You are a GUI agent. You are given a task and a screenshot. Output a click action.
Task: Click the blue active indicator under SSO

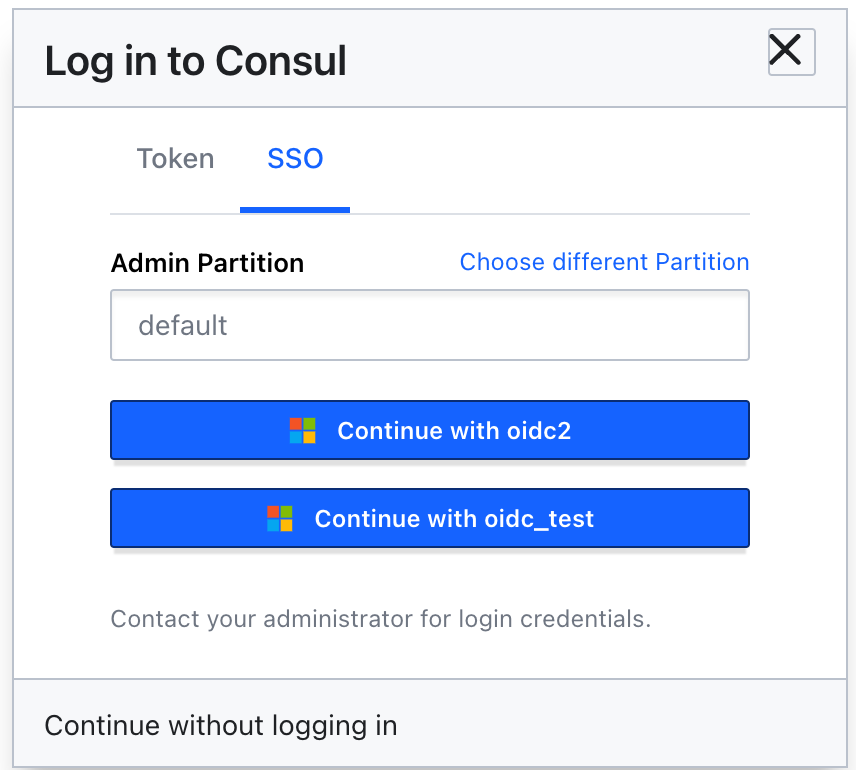[295, 210]
